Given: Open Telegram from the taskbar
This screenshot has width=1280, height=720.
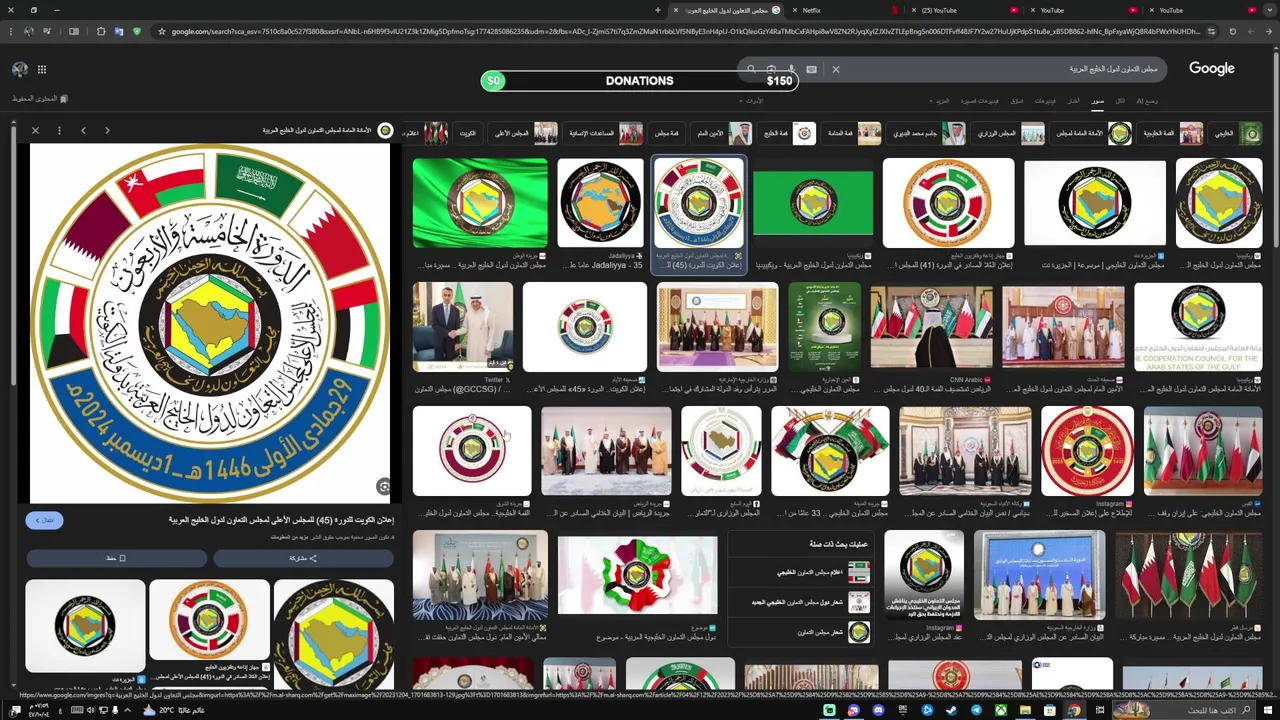Looking at the screenshot, I should click(976, 710).
